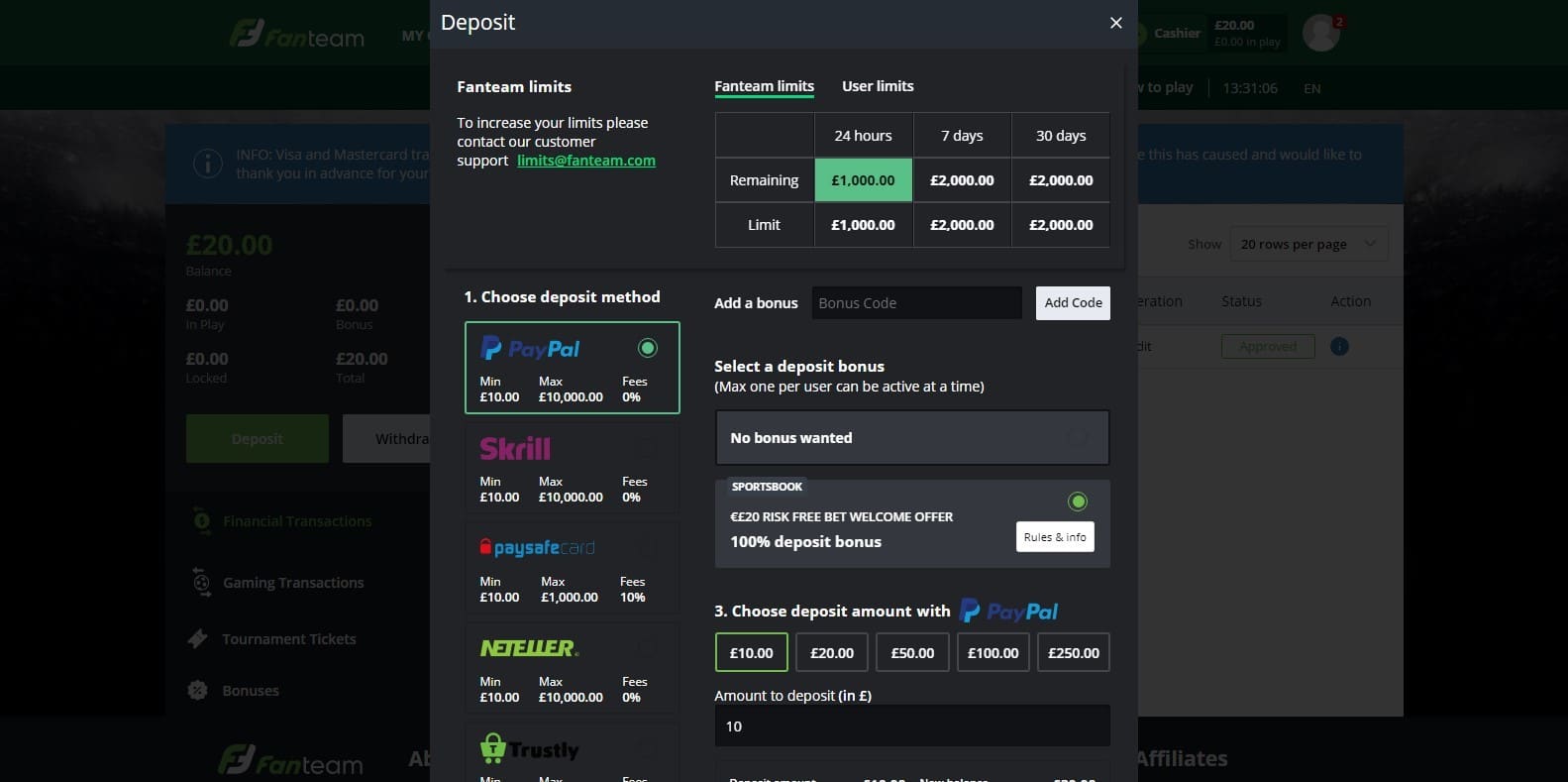Image resolution: width=1568 pixels, height=782 pixels.
Task: Open the user avatar profile icon
Action: pos(1320,33)
